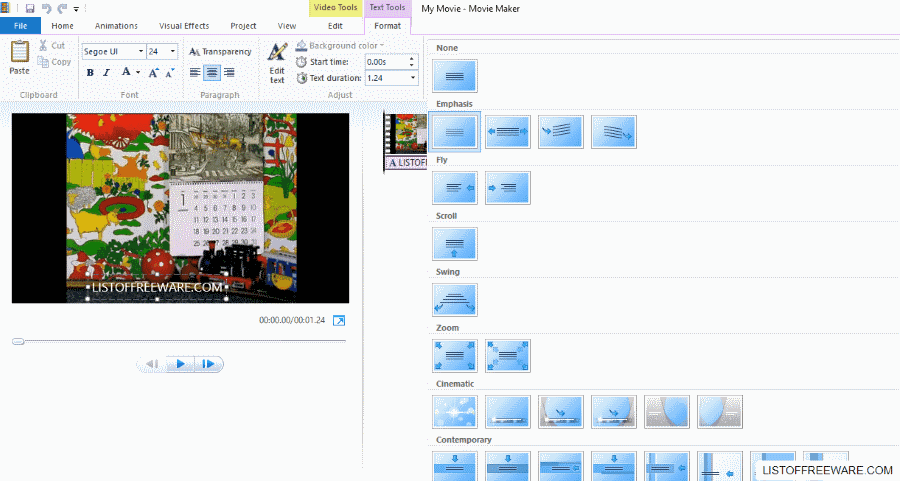
Task: Apply the third Contemporary text effect
Action: click(561, 466)
